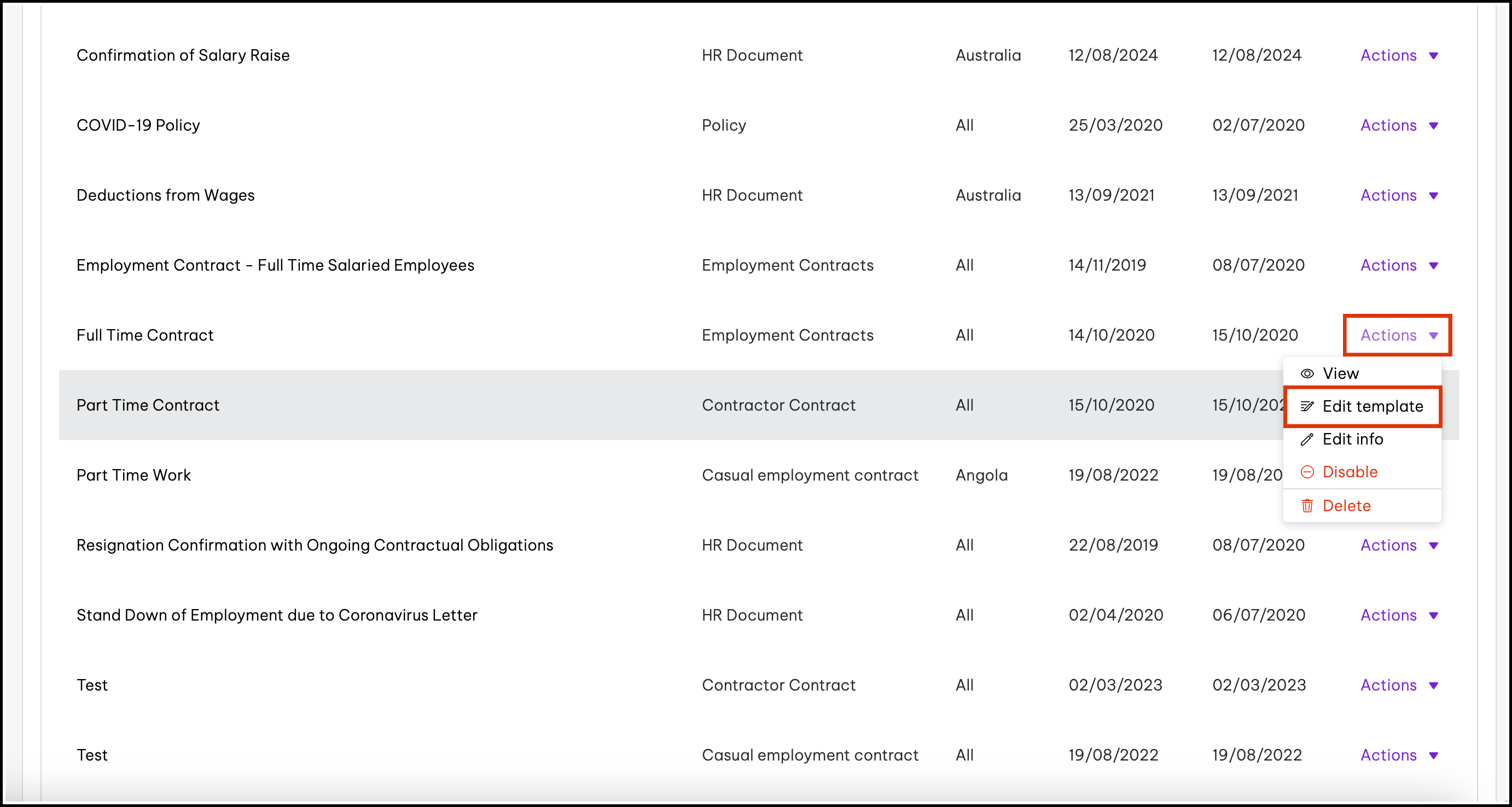Click Delete in the actions menu

1346,506
